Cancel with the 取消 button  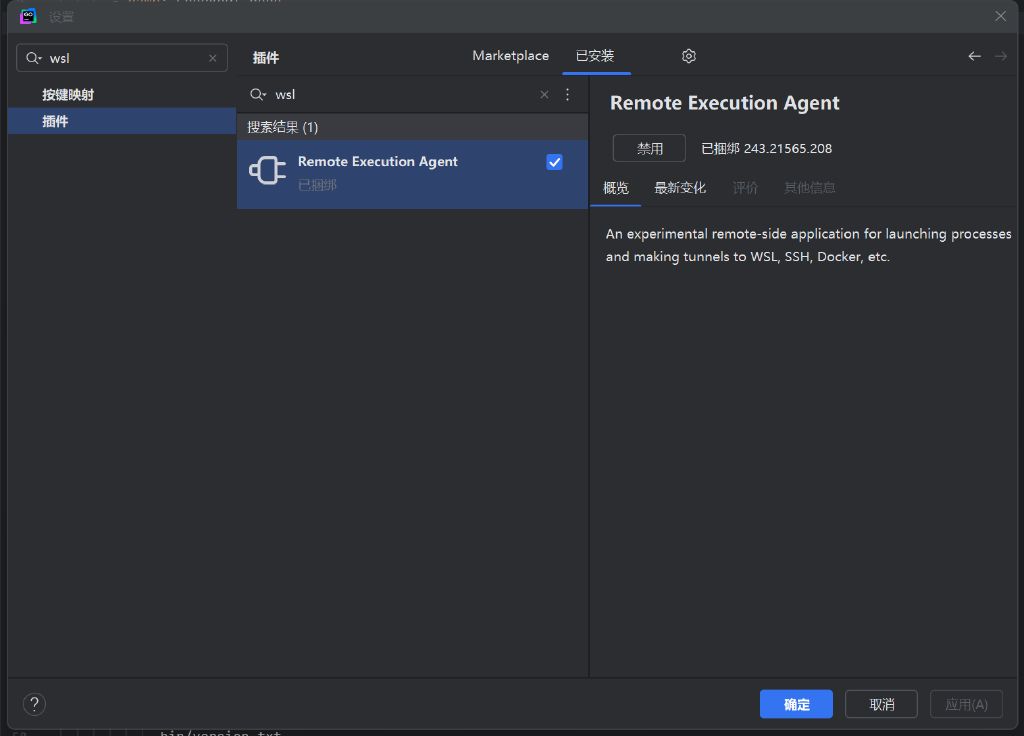click(882, 704)
